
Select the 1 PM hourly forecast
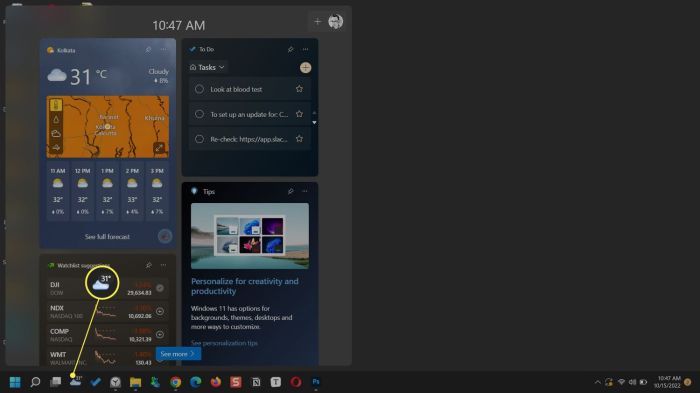pyautogui.click(x=107, y=191)
